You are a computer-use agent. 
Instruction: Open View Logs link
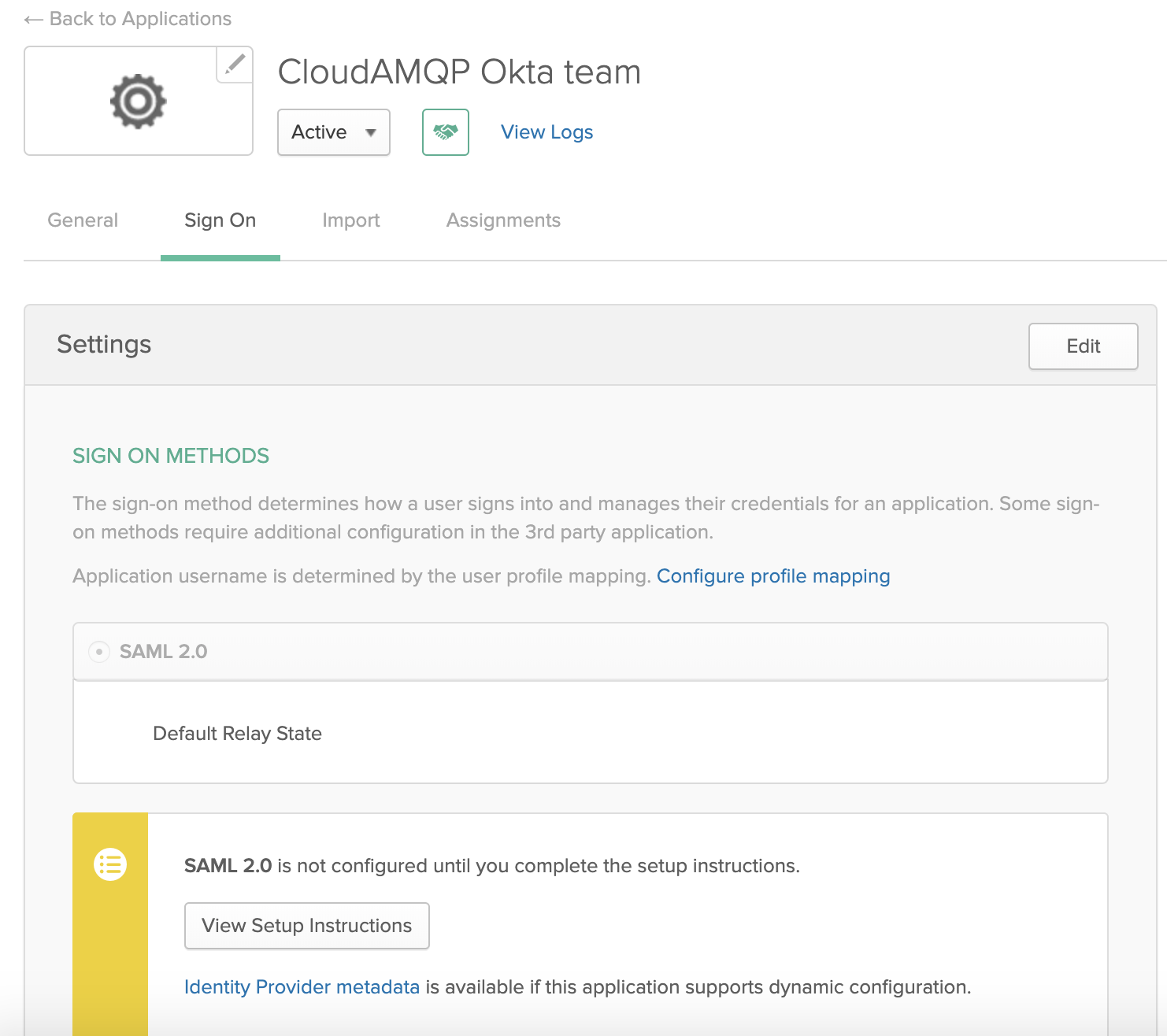pyautogui.click(x=547, y=132)
